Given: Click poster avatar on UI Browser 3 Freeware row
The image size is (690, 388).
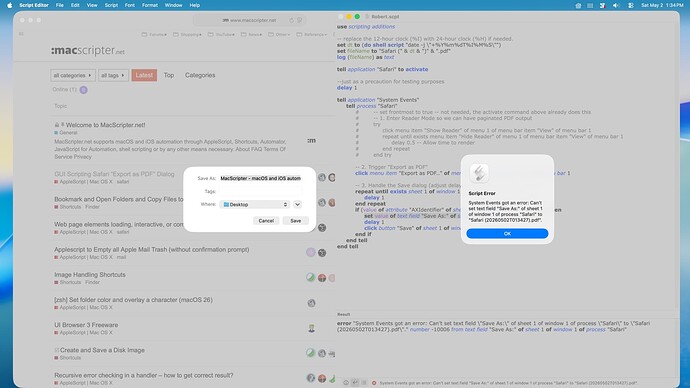Looking at the screenshot, I should click(311, 328).
